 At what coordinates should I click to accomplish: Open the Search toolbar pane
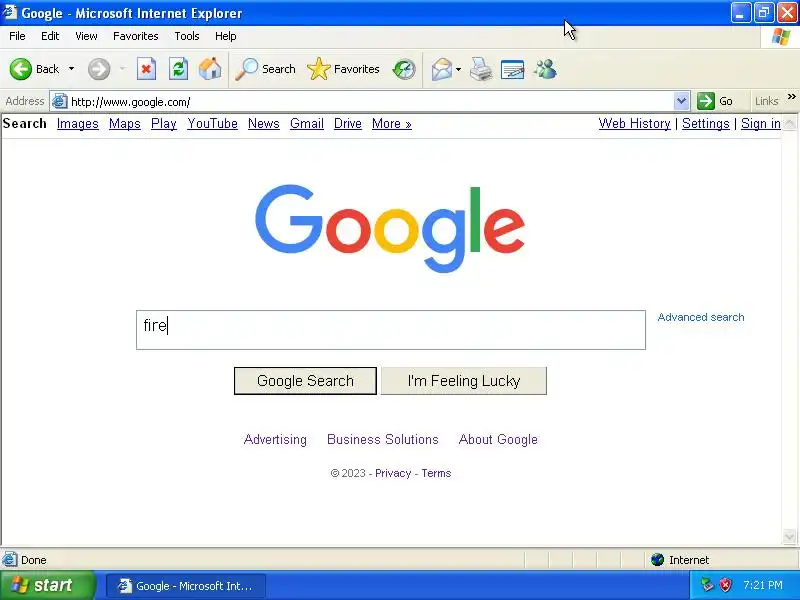pos(265,69)
